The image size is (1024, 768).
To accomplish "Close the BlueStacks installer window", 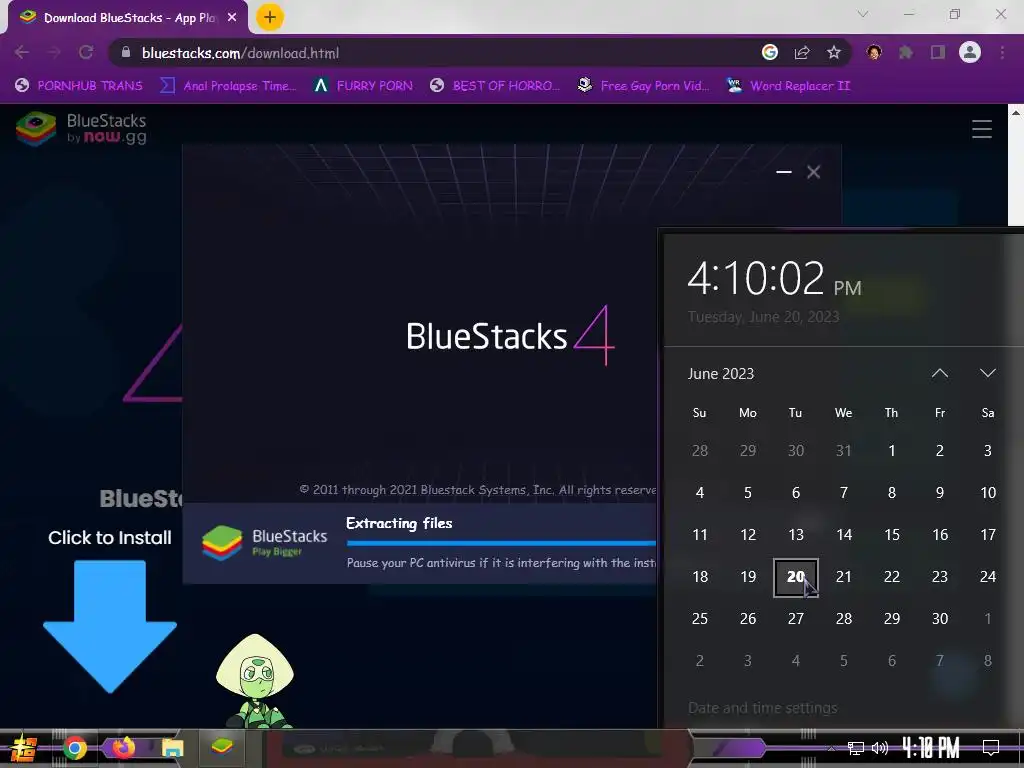I will point(813,172).
